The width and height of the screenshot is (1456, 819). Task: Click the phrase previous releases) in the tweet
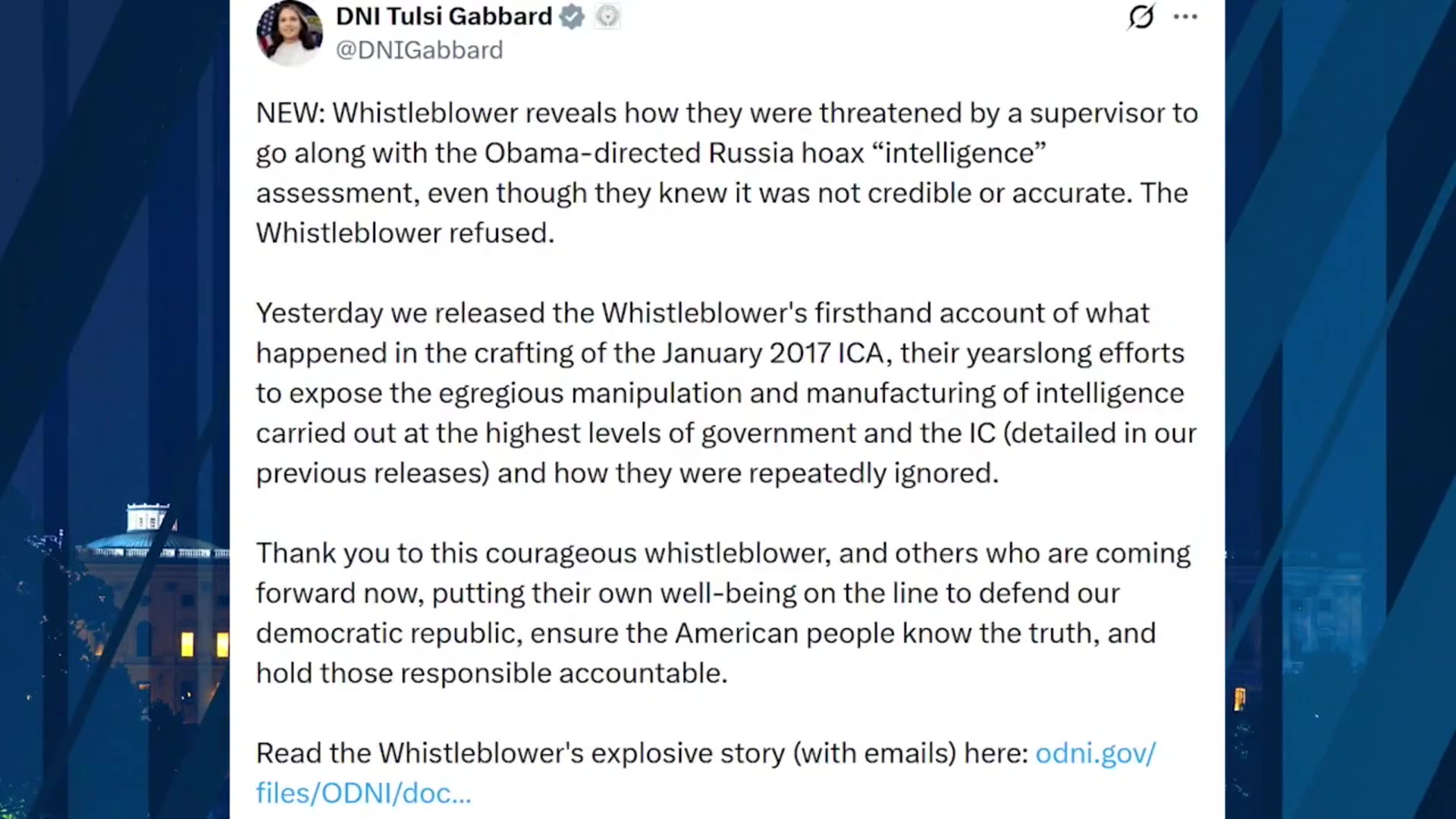372,473
